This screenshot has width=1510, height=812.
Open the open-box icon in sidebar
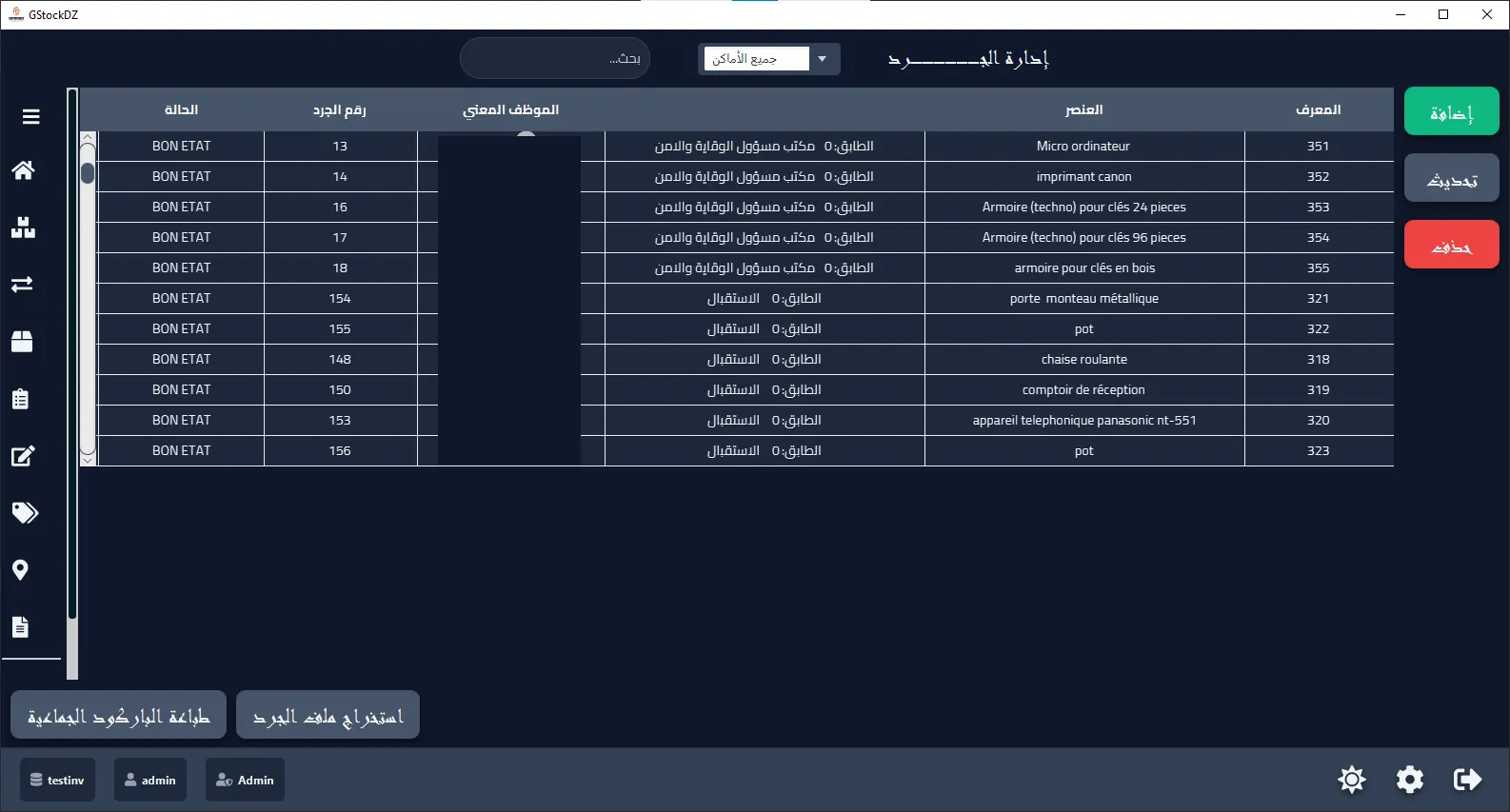(23, 342)
